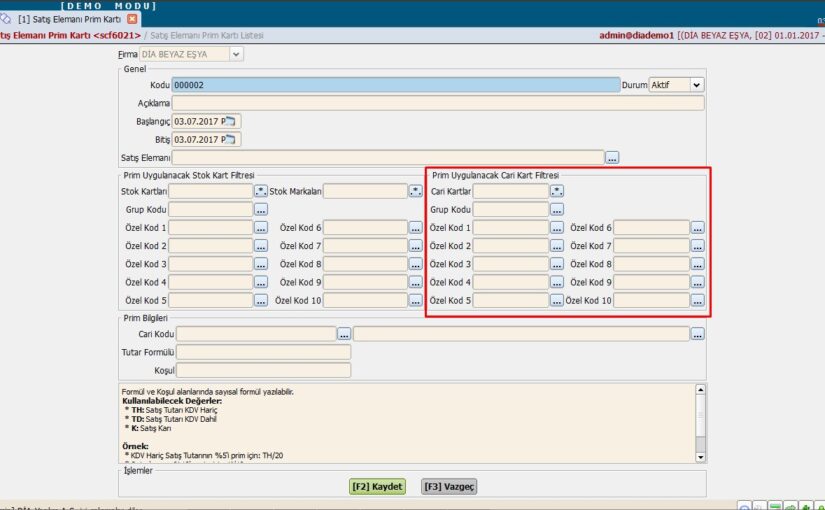Expand the Durum dropdown
825x510 pixels.
click(x=697, y=85)
